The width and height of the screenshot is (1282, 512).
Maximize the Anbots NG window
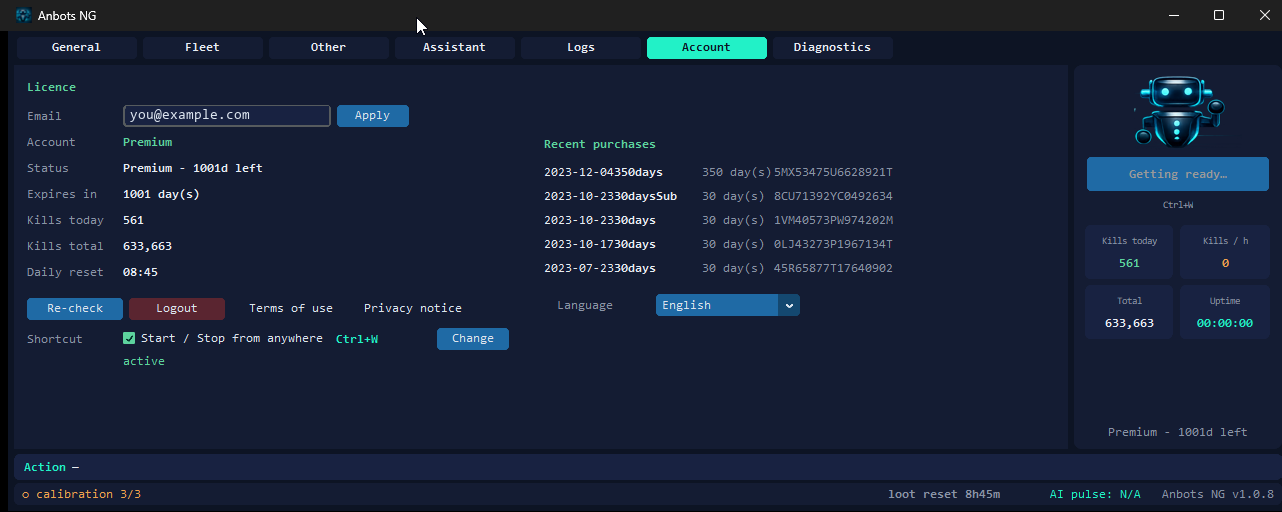[1219, 15]
